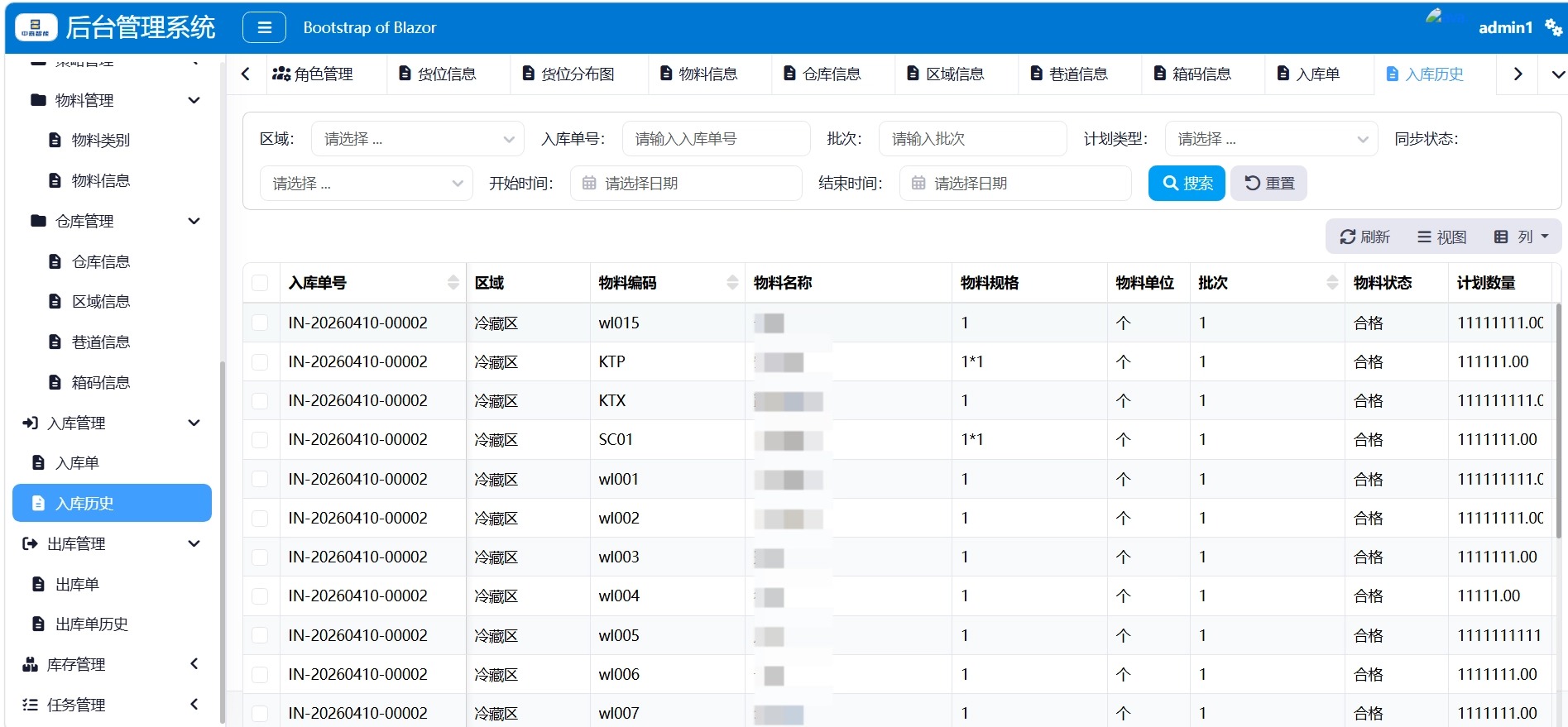The height and width of the screenshot is (727, 1568).
Task: Open the 列 columns dropdown
Action: [1522, 237]
